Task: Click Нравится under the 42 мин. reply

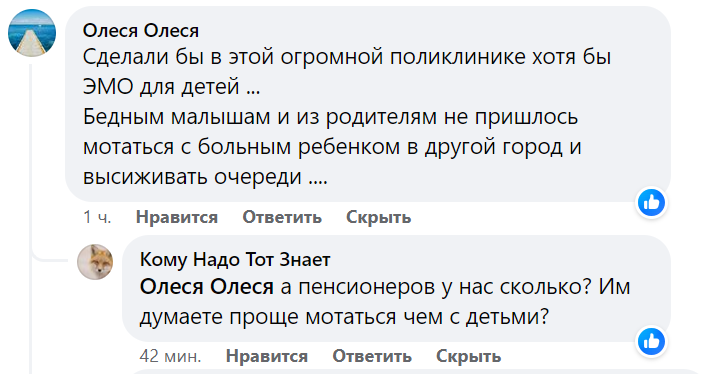Action: [x=267, y=356]
